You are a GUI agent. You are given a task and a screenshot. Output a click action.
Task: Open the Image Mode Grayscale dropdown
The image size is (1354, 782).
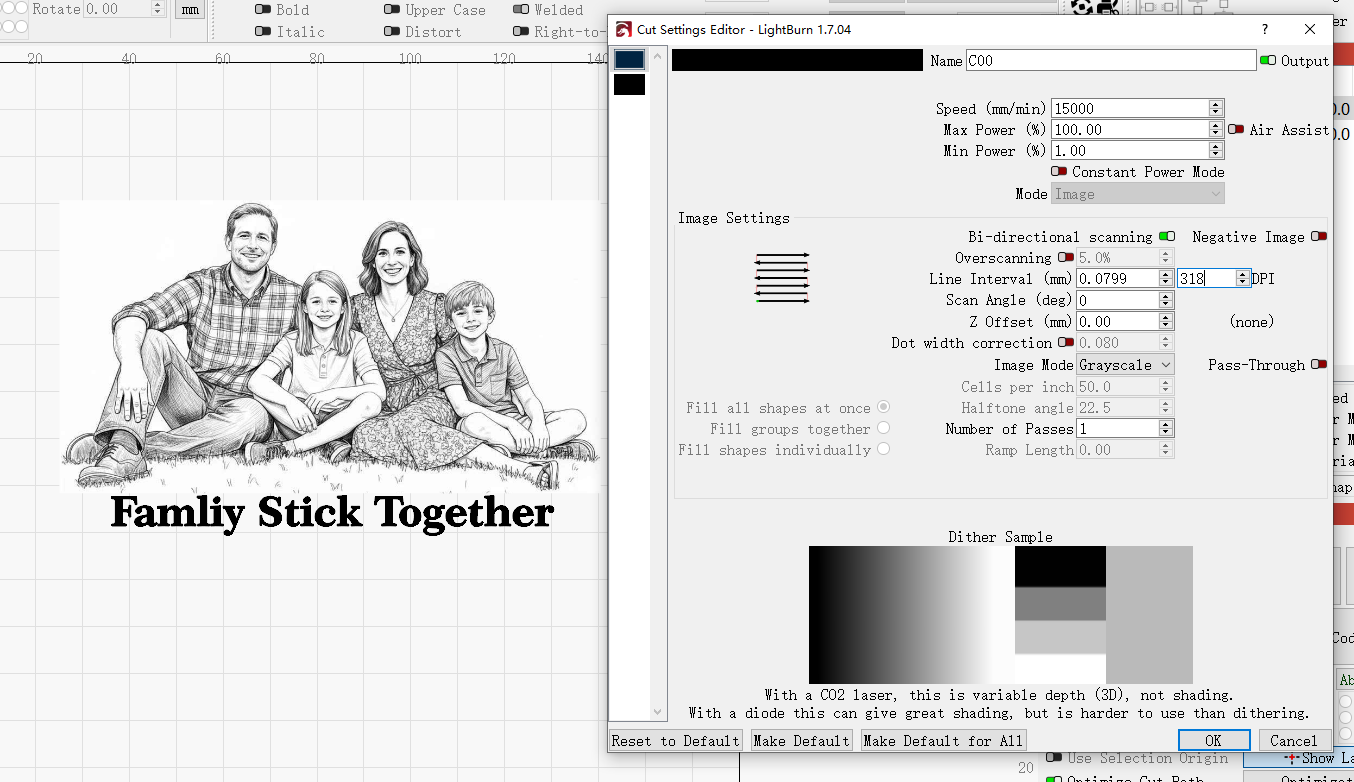coord(1125,365)
